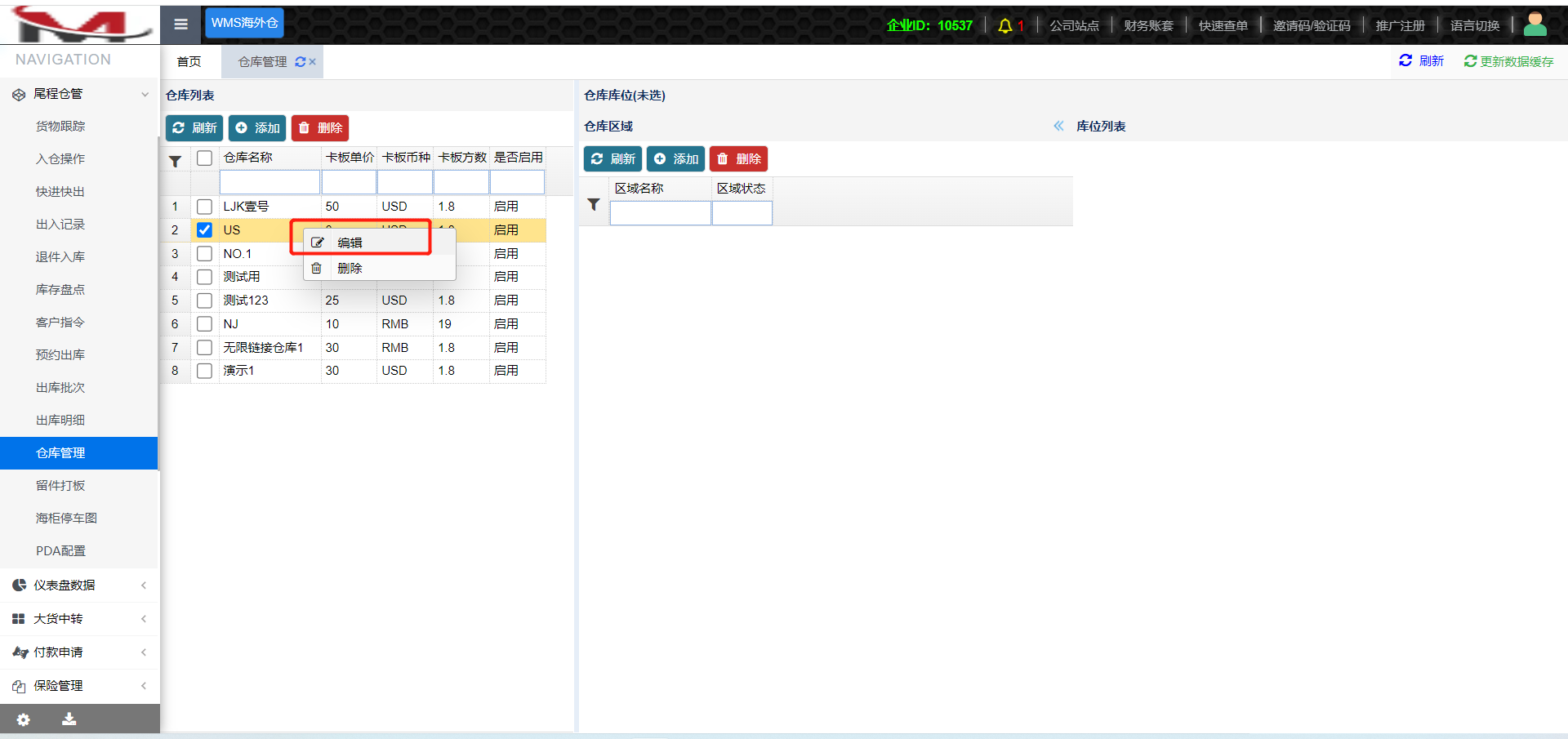Open PDA配置 in the sidebar
This screenshot has width=1568, height=739.
pos(60,551)
